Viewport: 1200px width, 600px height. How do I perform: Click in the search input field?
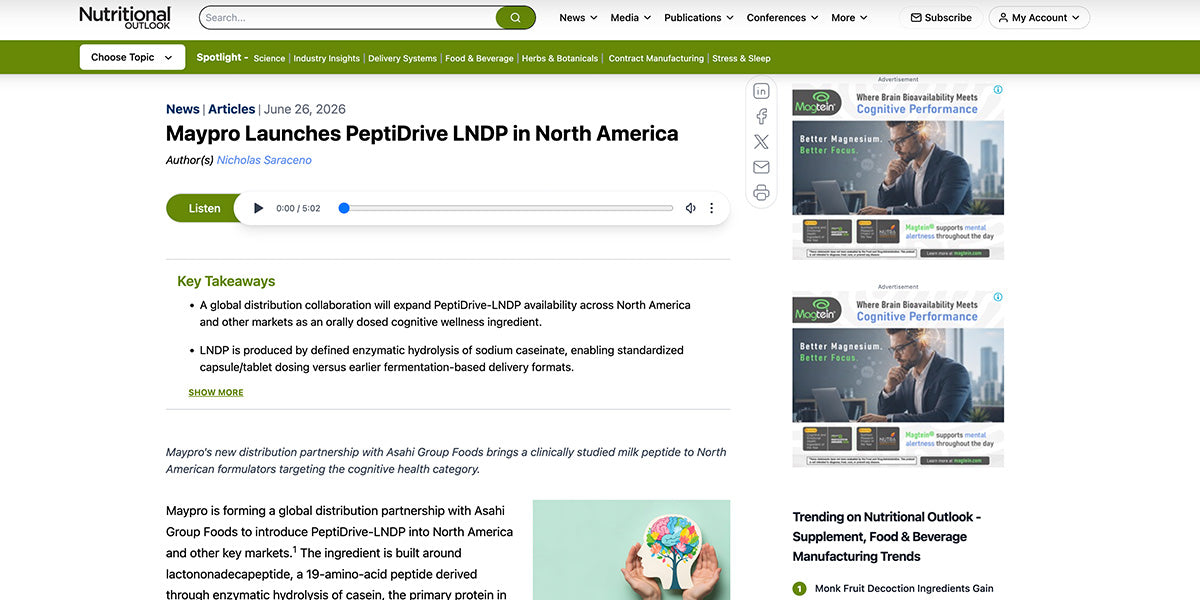click(x=348, y=17)
